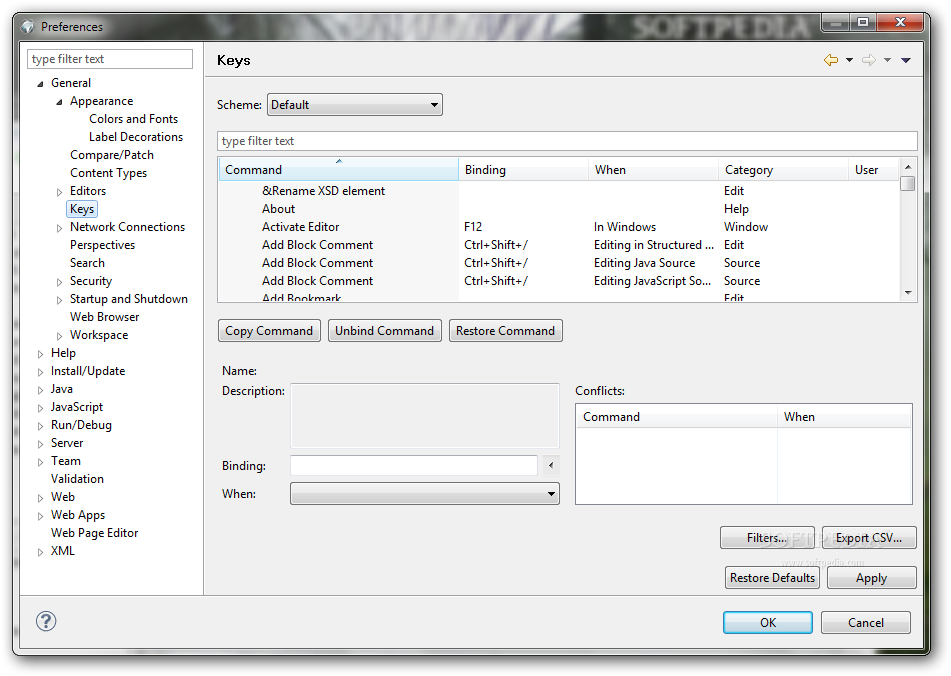Select the About command row

pyautogui.click(x=558, y=209)
